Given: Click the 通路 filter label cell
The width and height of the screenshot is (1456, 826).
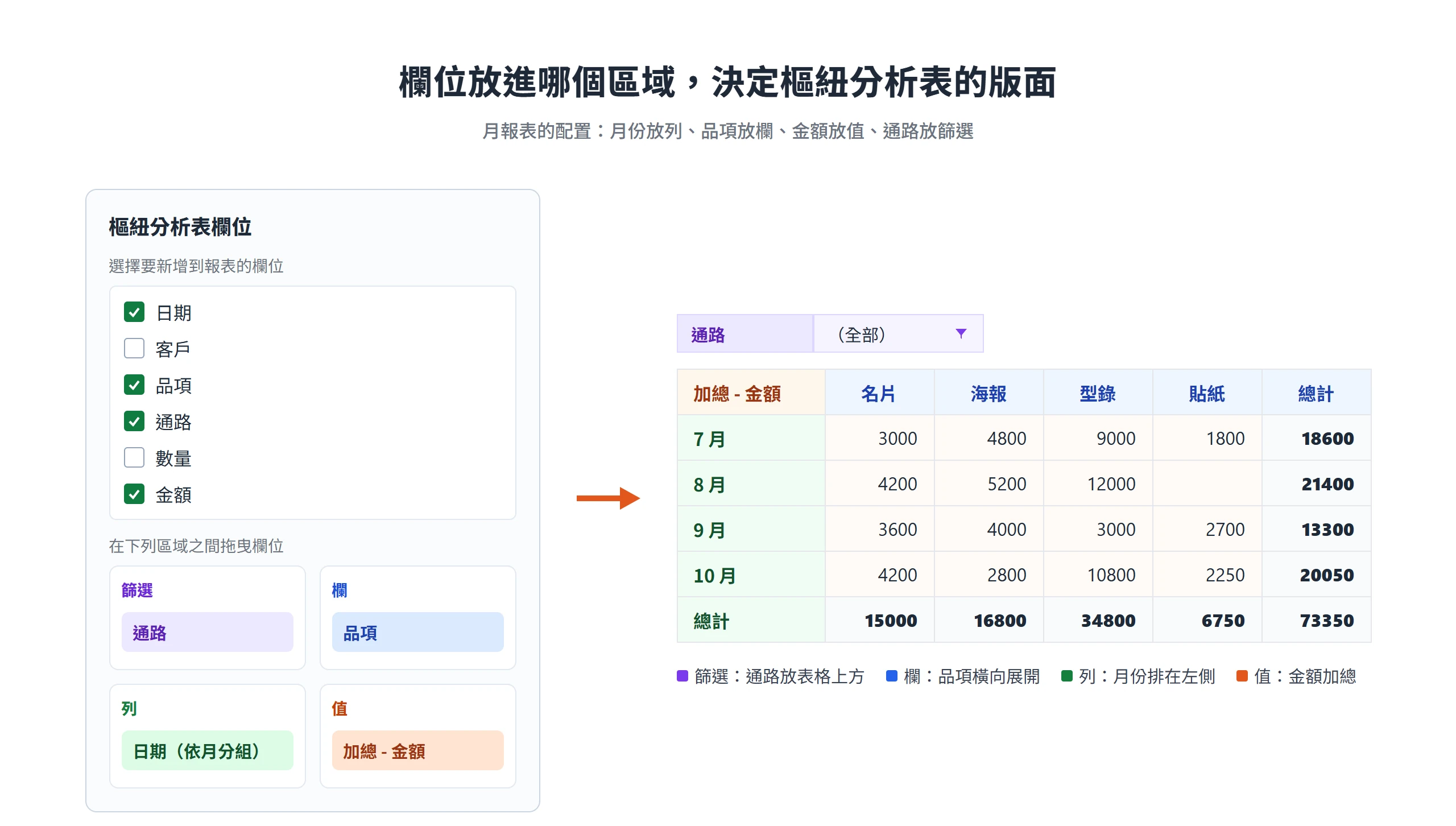Looking at the screenshot, I should point(745,334).
